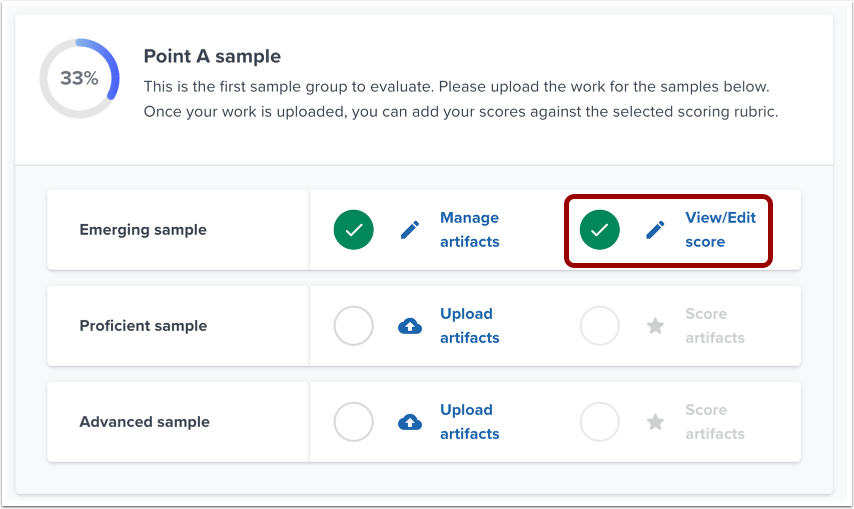Click green checkmark next to View/Edit score
854x509 pixels.
coord(600,230)
